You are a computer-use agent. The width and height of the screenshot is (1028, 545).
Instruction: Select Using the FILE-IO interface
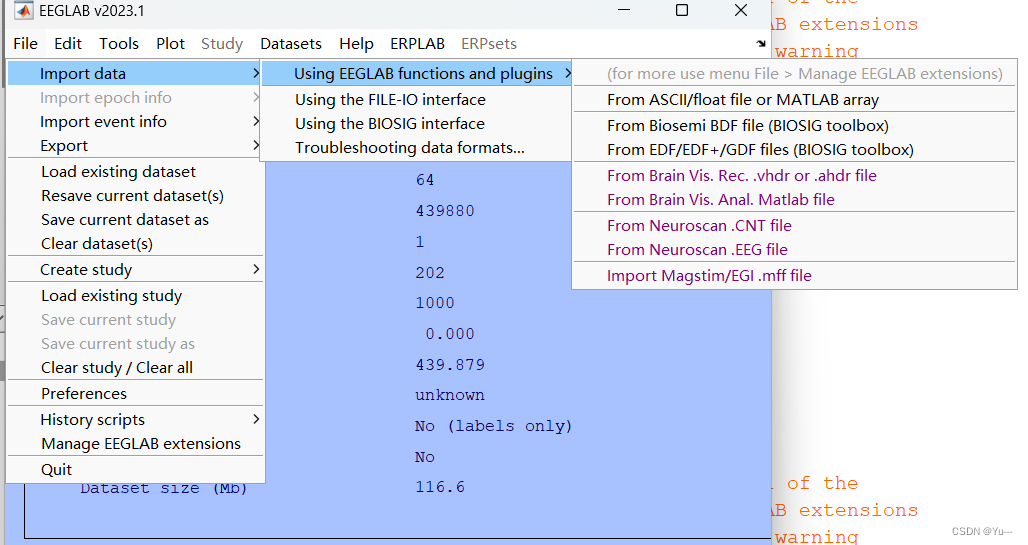pyautogui.click(x=417, y=100)
